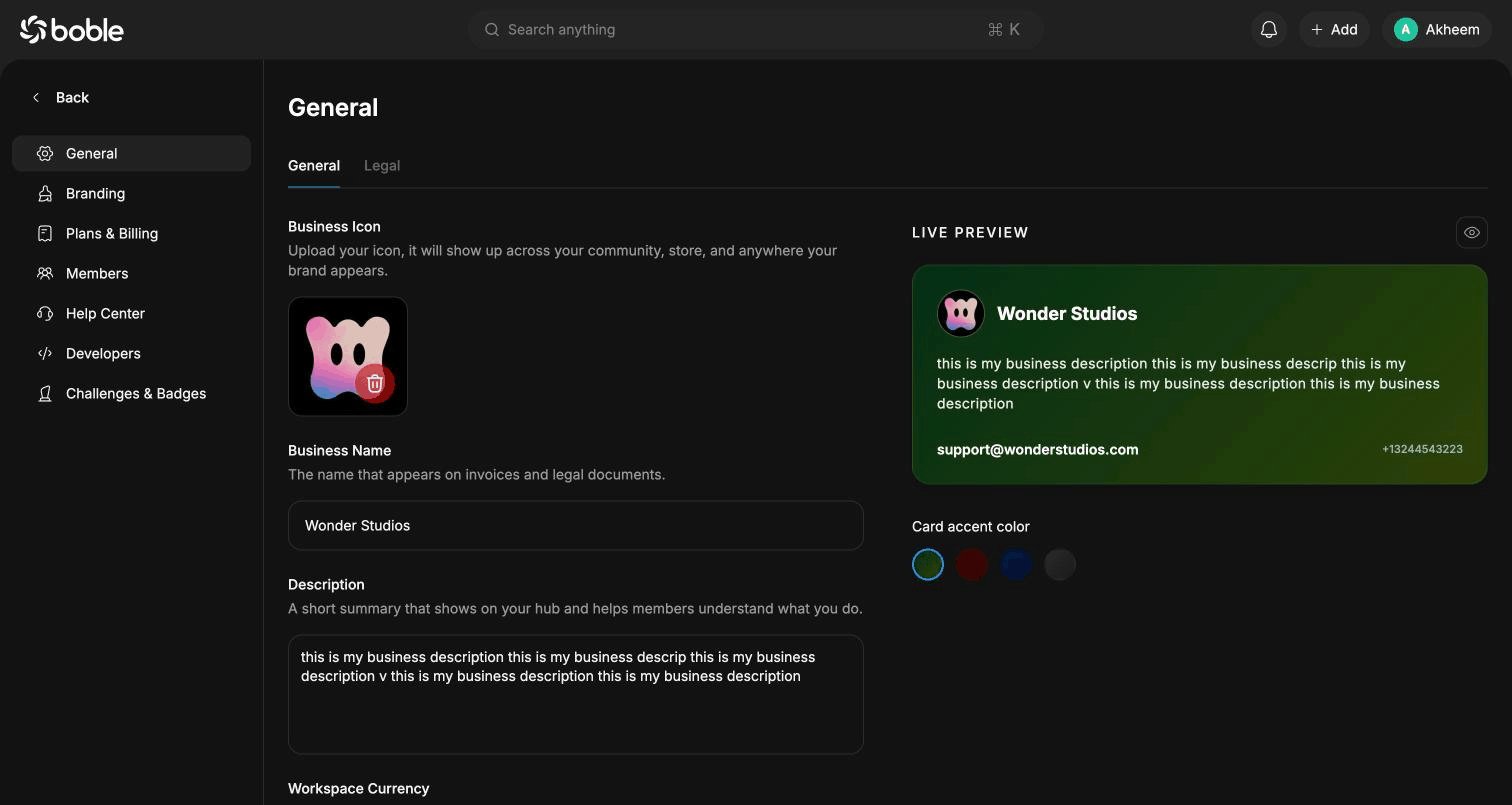This screenshot has height=805, width=1512.
Task: Open Developers settings
Action: tap(131, 353)
